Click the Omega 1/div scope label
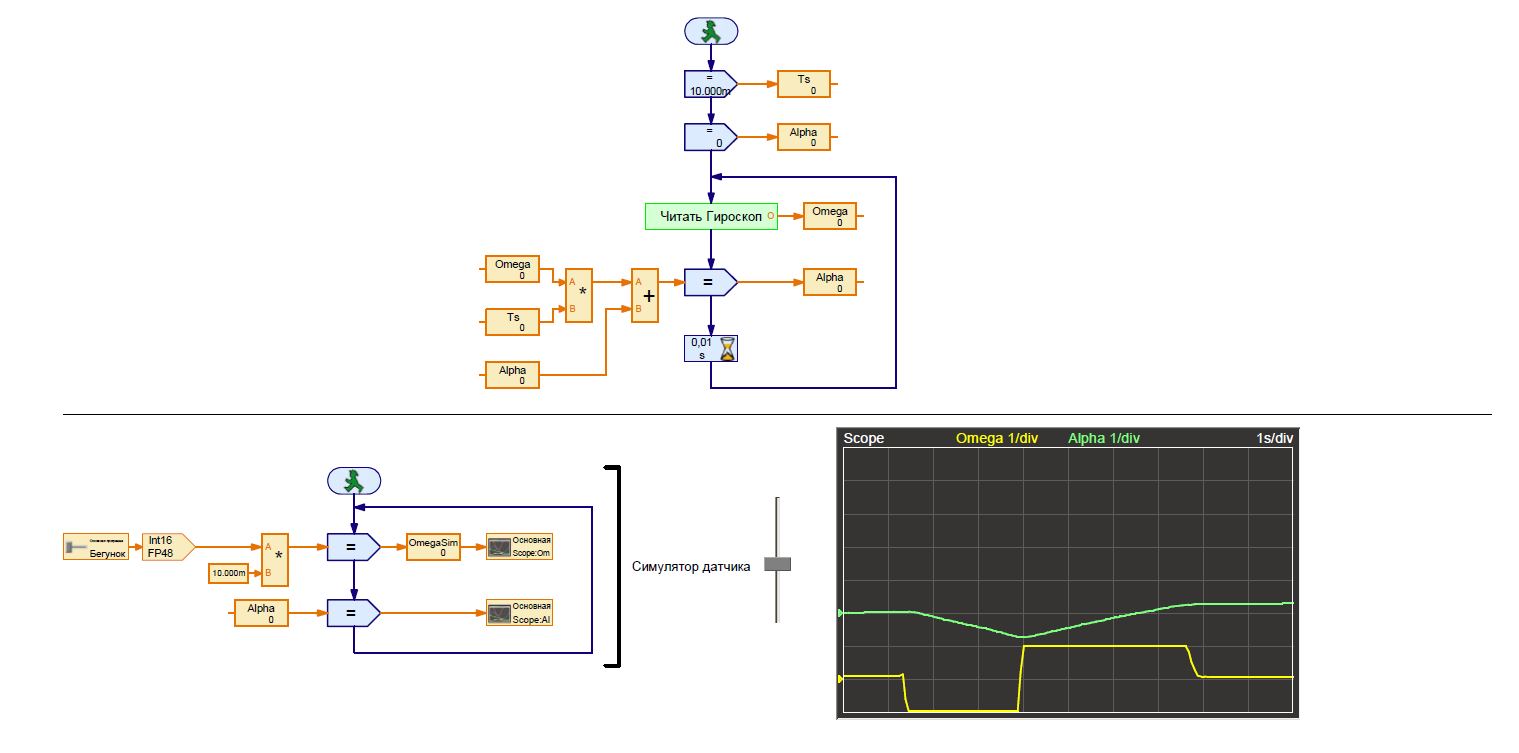 (997, 438)
